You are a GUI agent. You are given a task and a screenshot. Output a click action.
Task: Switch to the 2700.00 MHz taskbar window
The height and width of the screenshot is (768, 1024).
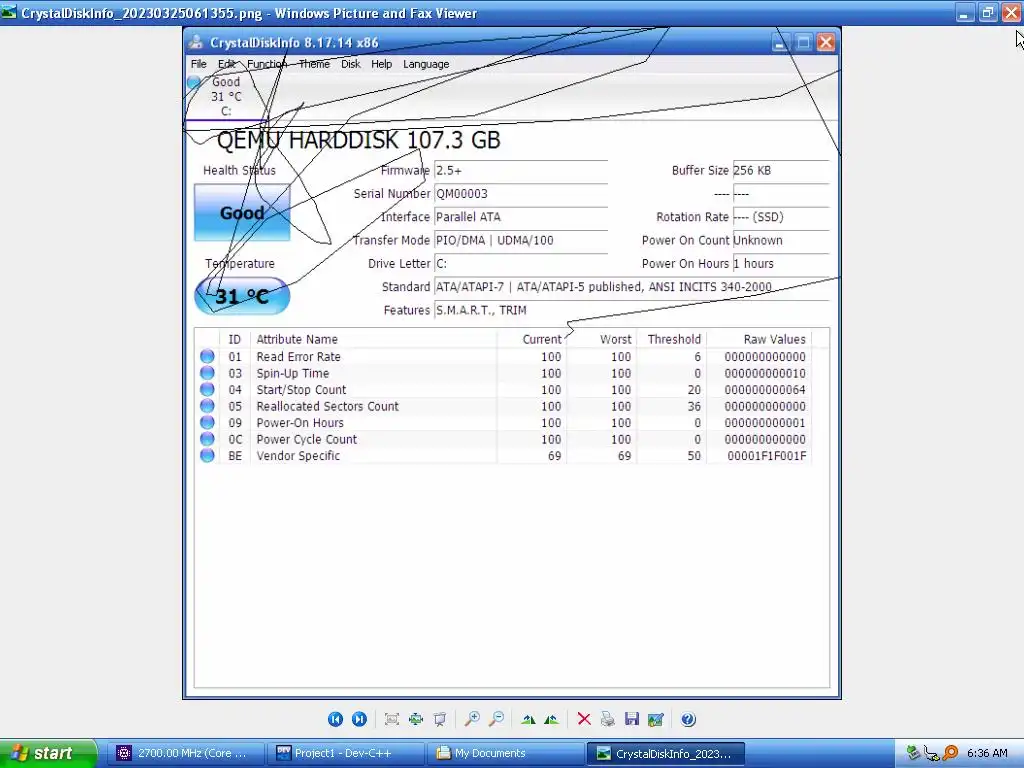[187, 753]
